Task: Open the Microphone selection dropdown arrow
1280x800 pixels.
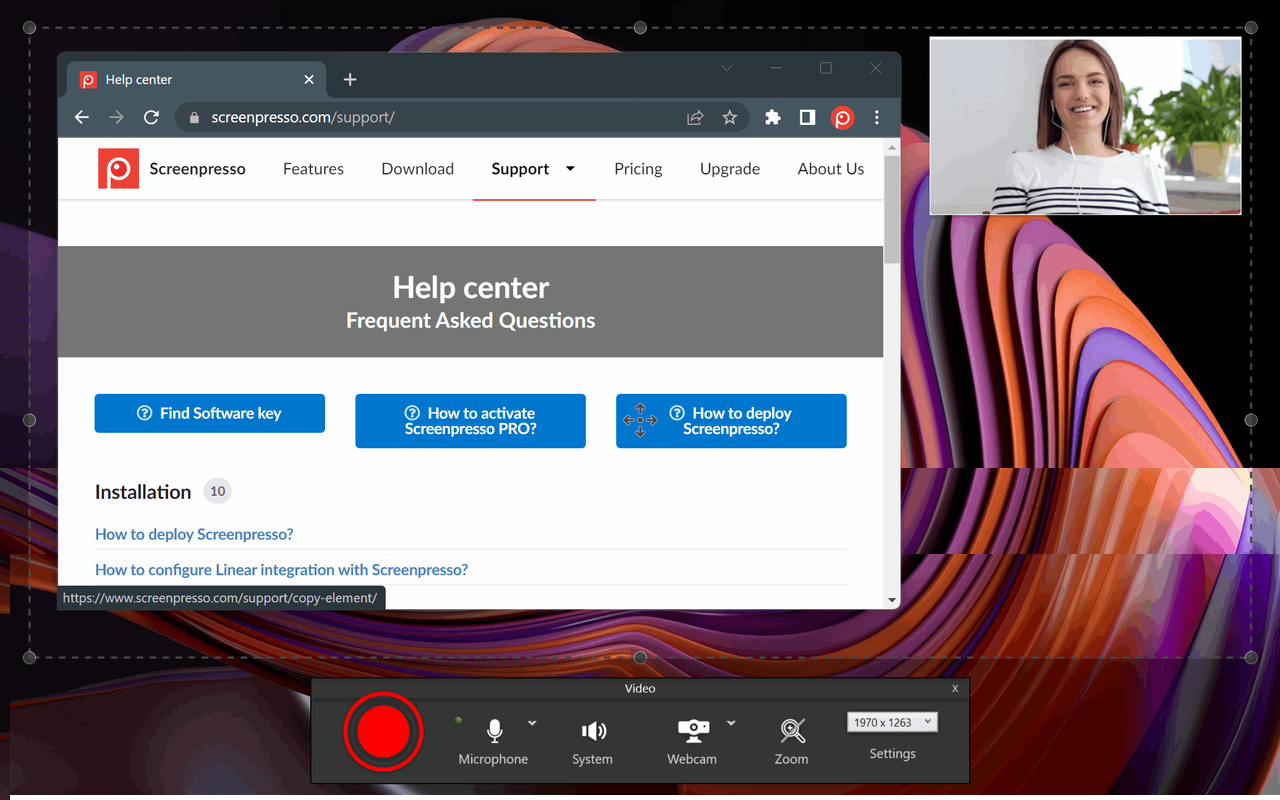Action: tap(531, 722)
